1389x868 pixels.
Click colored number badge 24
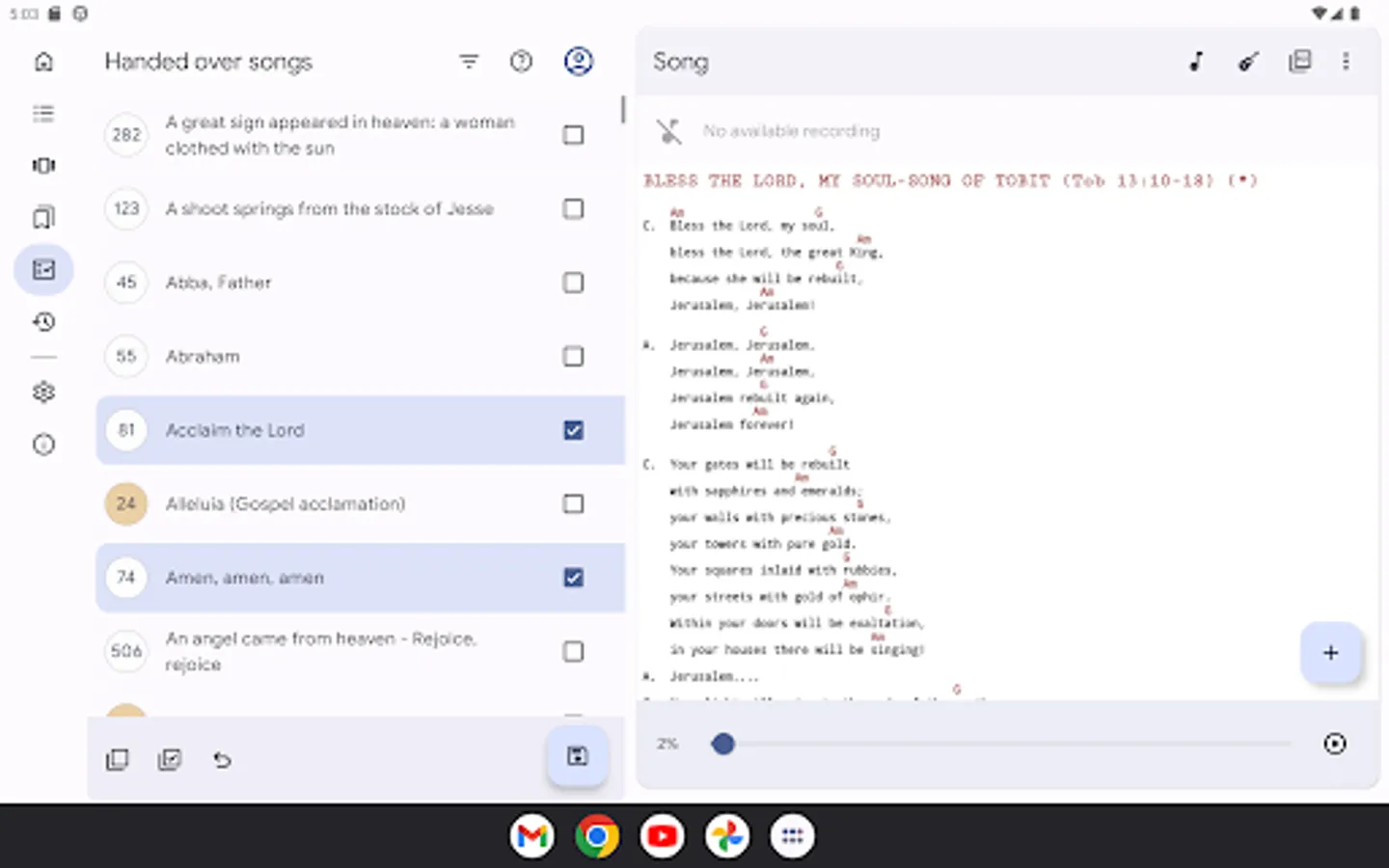point(126,503)
